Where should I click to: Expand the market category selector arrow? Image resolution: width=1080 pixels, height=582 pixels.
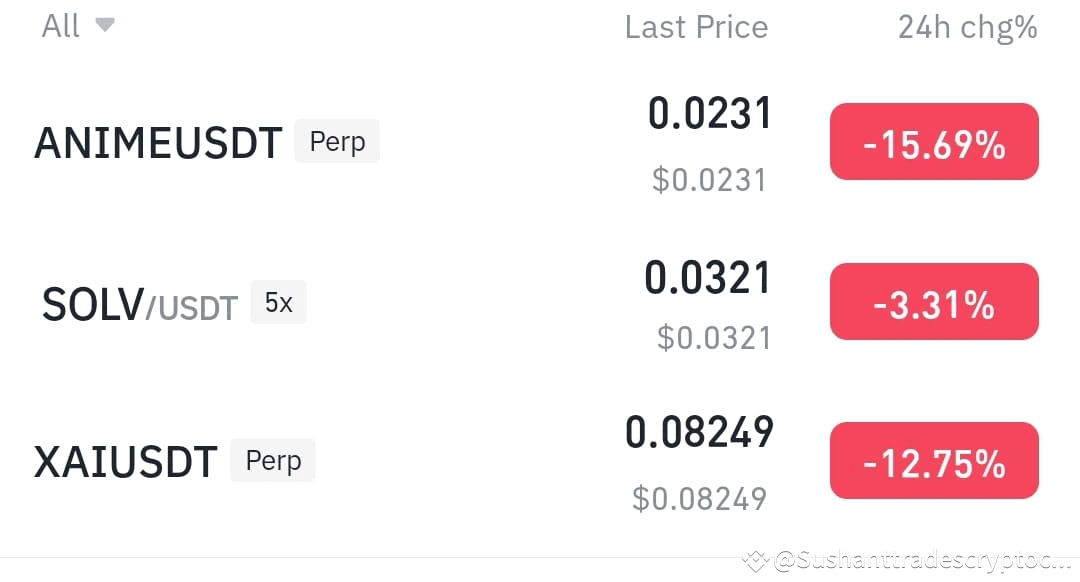(x=106, y=25)
